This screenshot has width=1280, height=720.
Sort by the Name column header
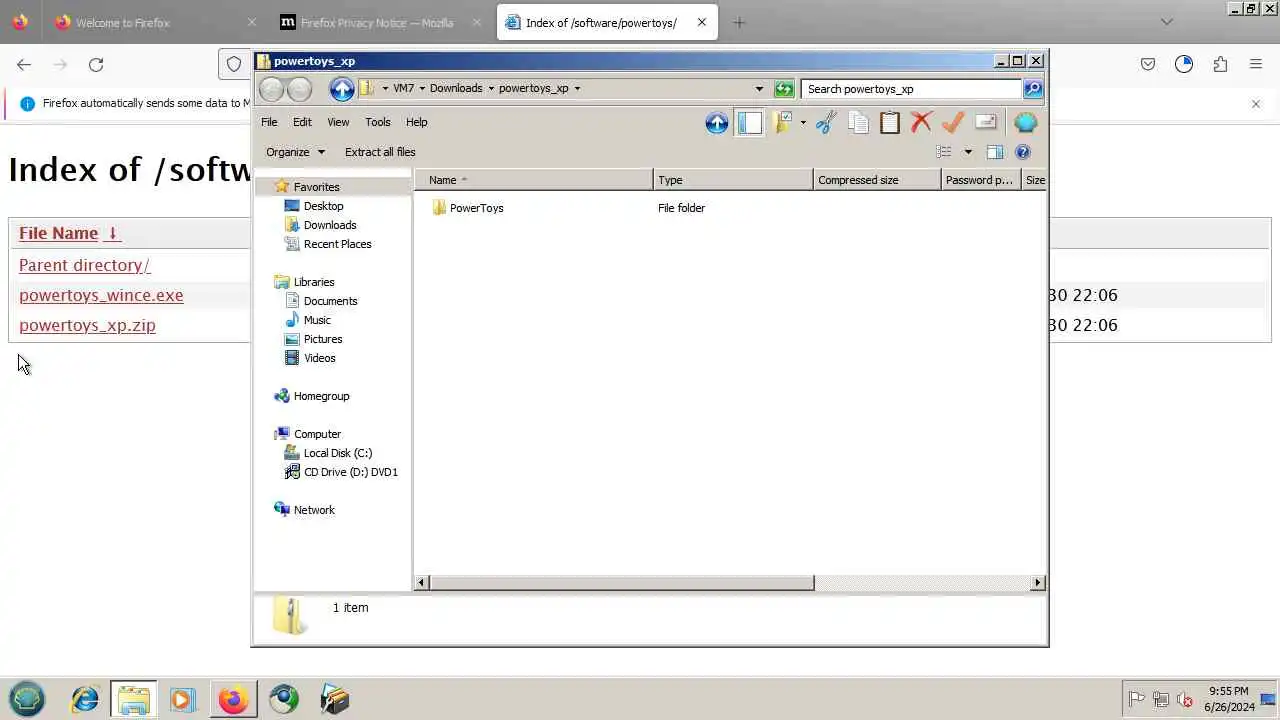click(x=534, y=180)
